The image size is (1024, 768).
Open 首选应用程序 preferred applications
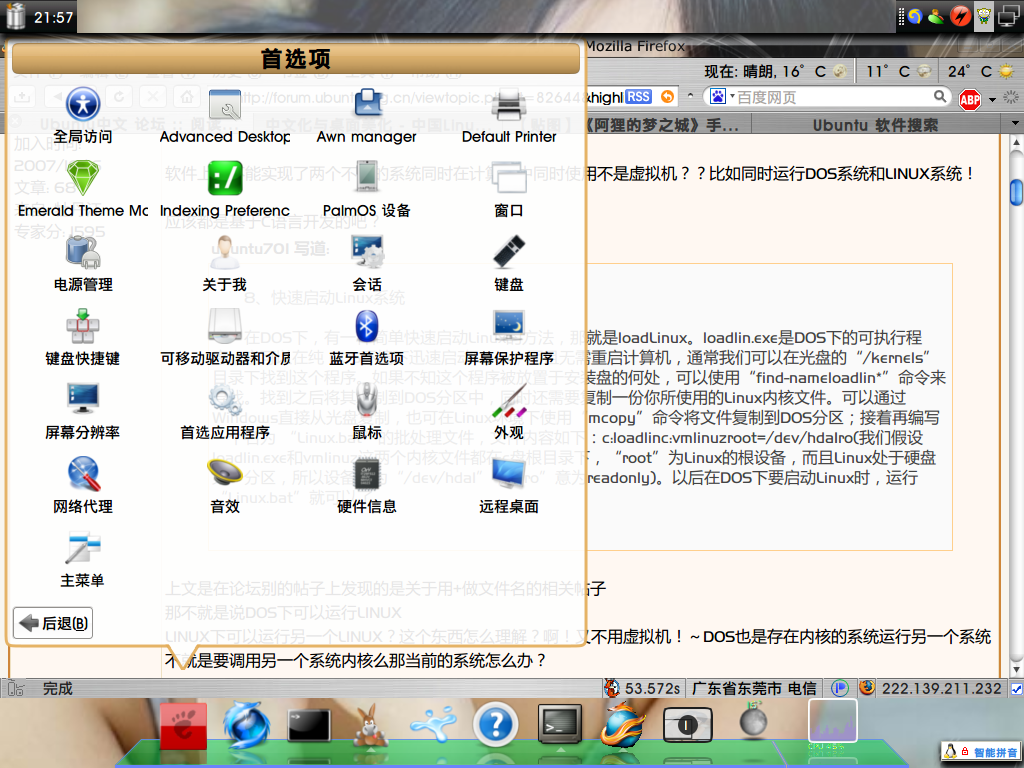(x=225, y=411)
